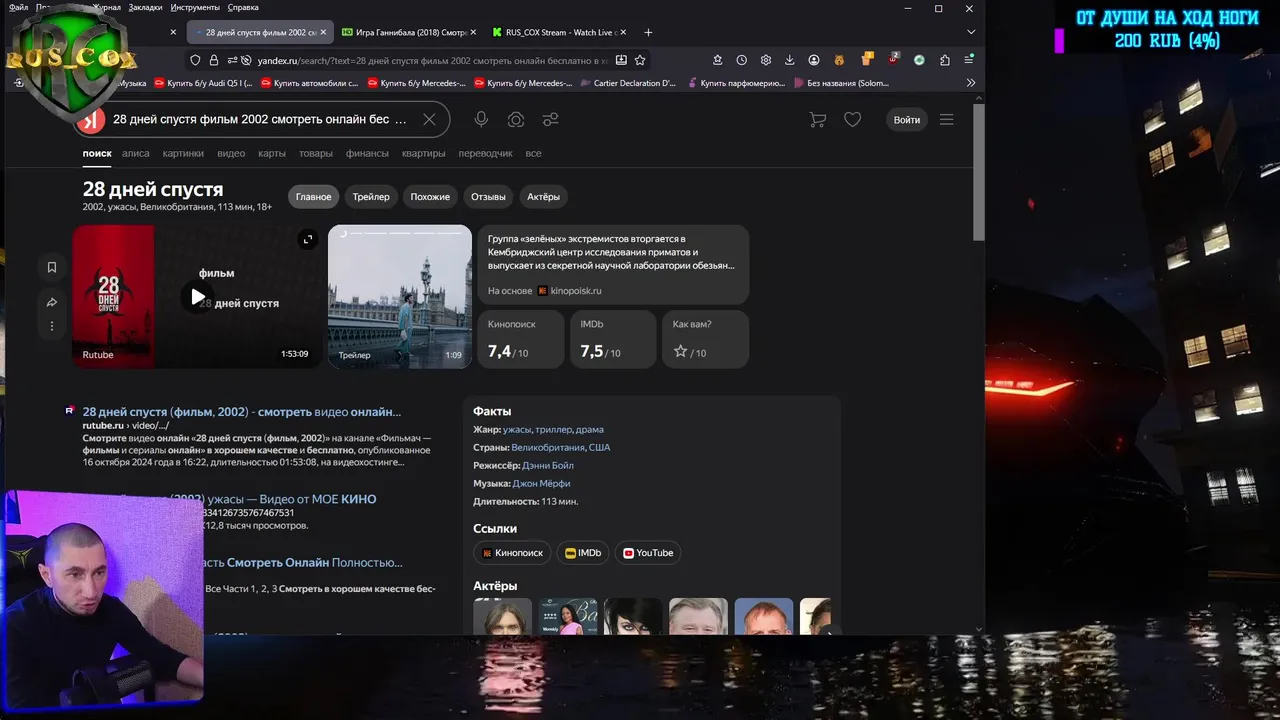Viewport: 1280px width, 720px height.
Task: Open the IMDb 7,5 rating card
Action: [613, 339]
